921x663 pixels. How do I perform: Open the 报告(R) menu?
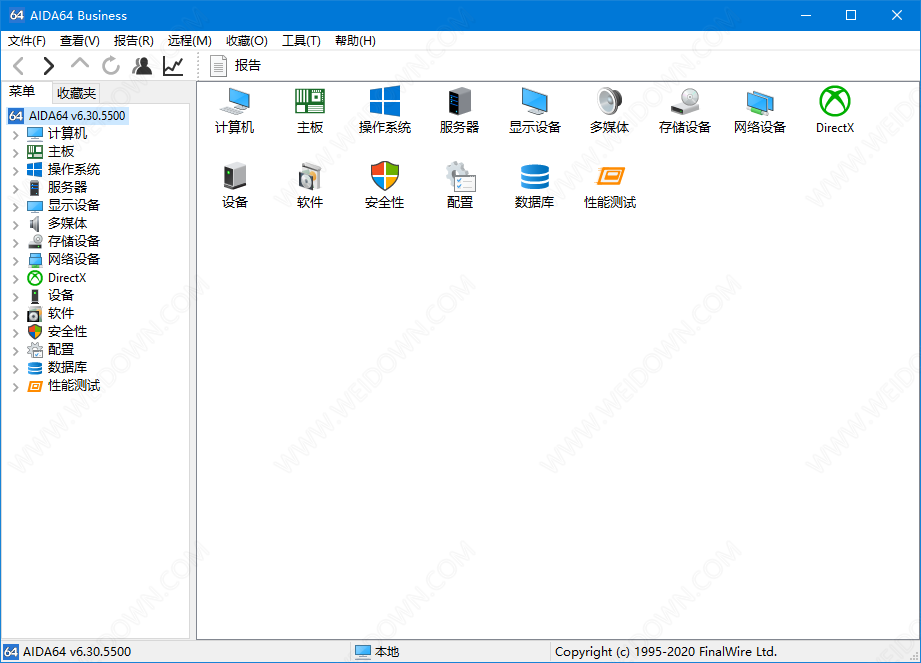(134, 41)
